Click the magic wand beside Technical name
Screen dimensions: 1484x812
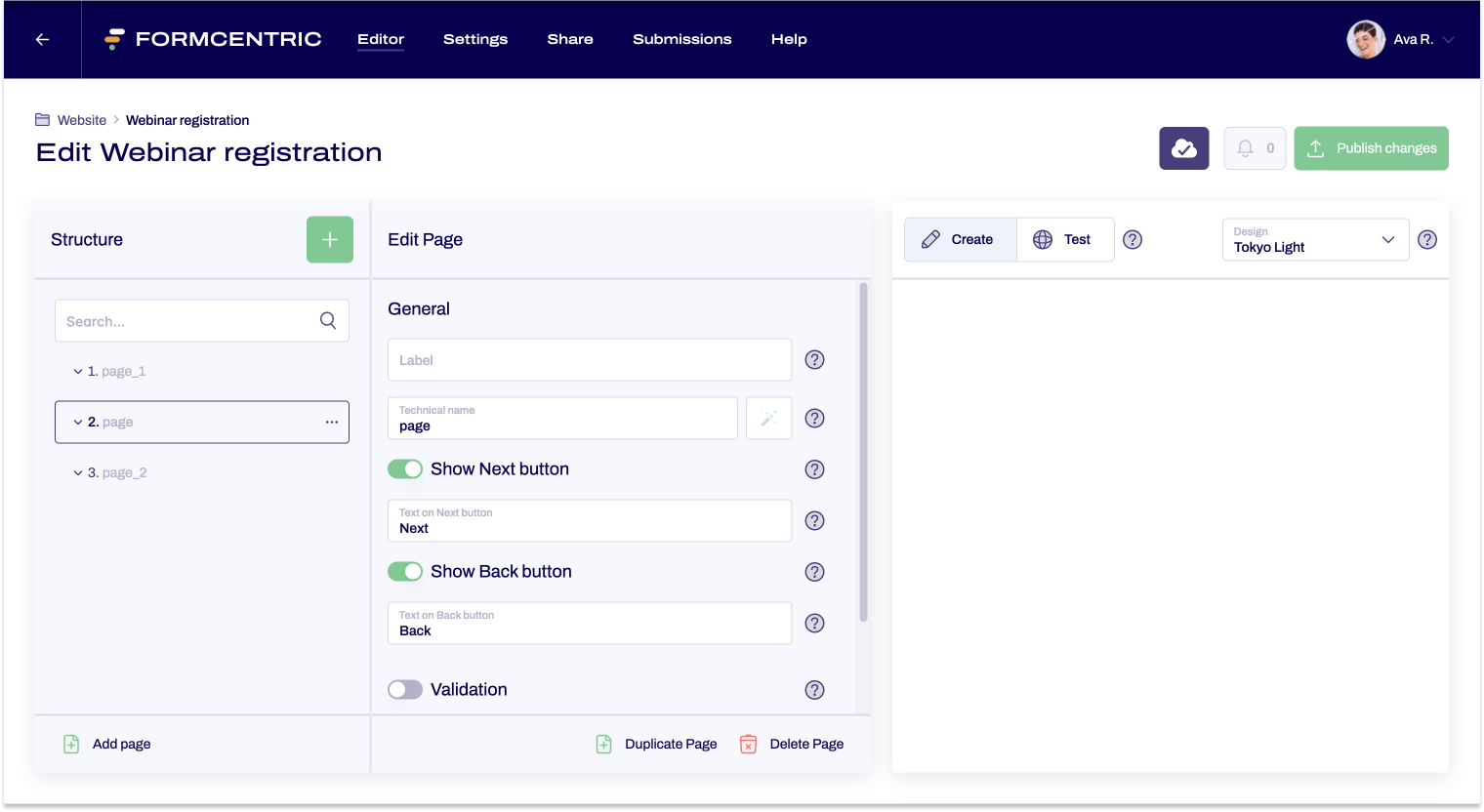tap(768, 419)
